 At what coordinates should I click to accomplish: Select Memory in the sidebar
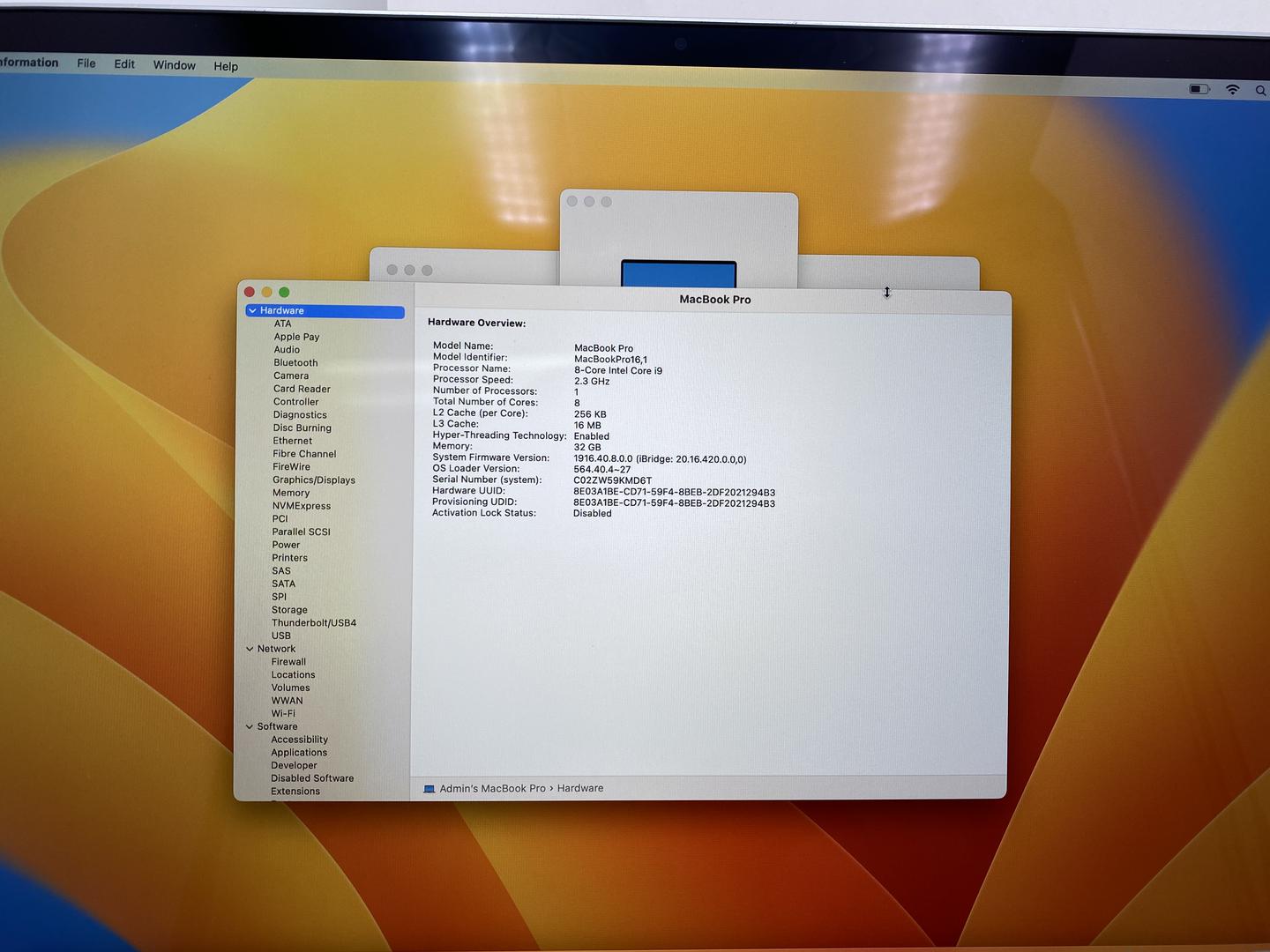pos(291,493)
